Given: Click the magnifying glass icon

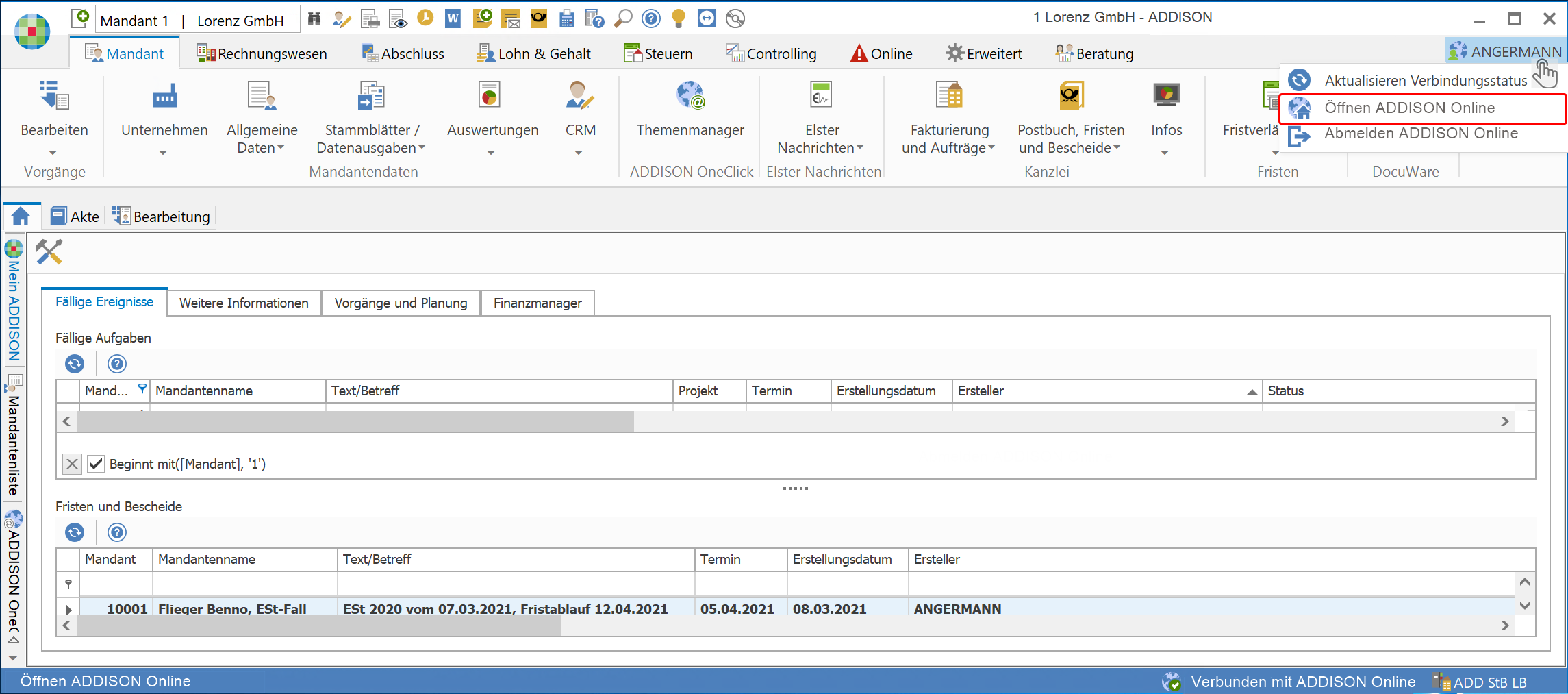Looking at the screenshot, I should 622,18.
